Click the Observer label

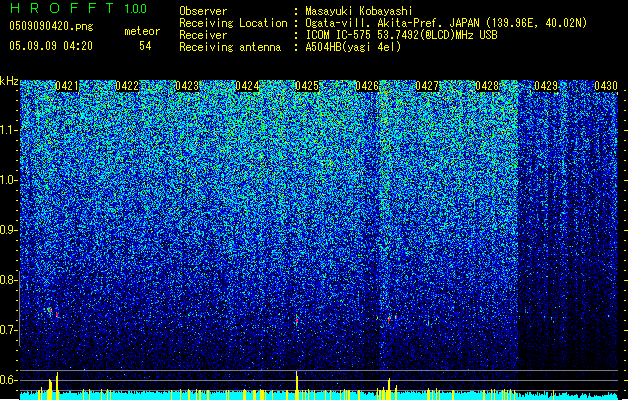point(203,11)
